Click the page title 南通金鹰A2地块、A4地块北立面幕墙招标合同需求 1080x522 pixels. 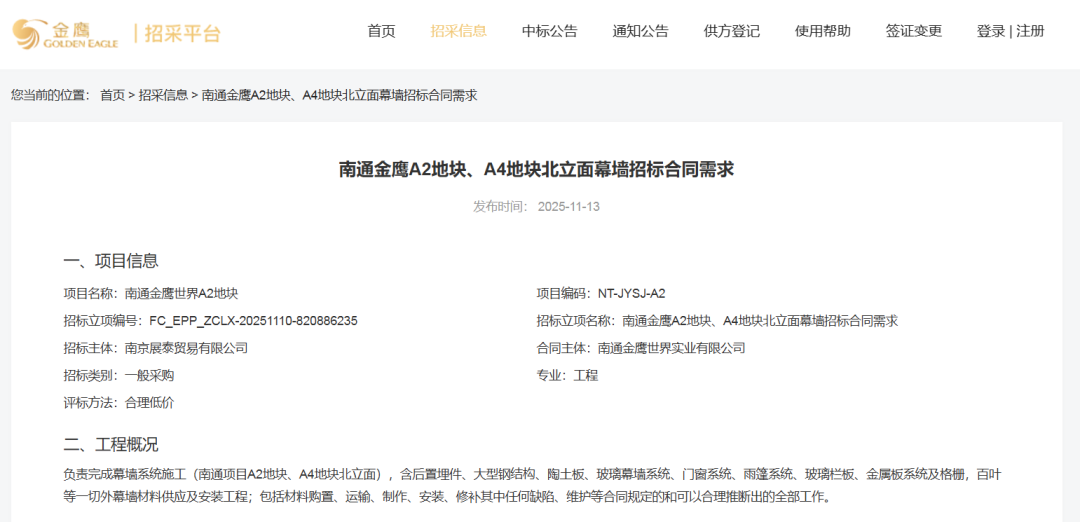[x=537, y=170]
